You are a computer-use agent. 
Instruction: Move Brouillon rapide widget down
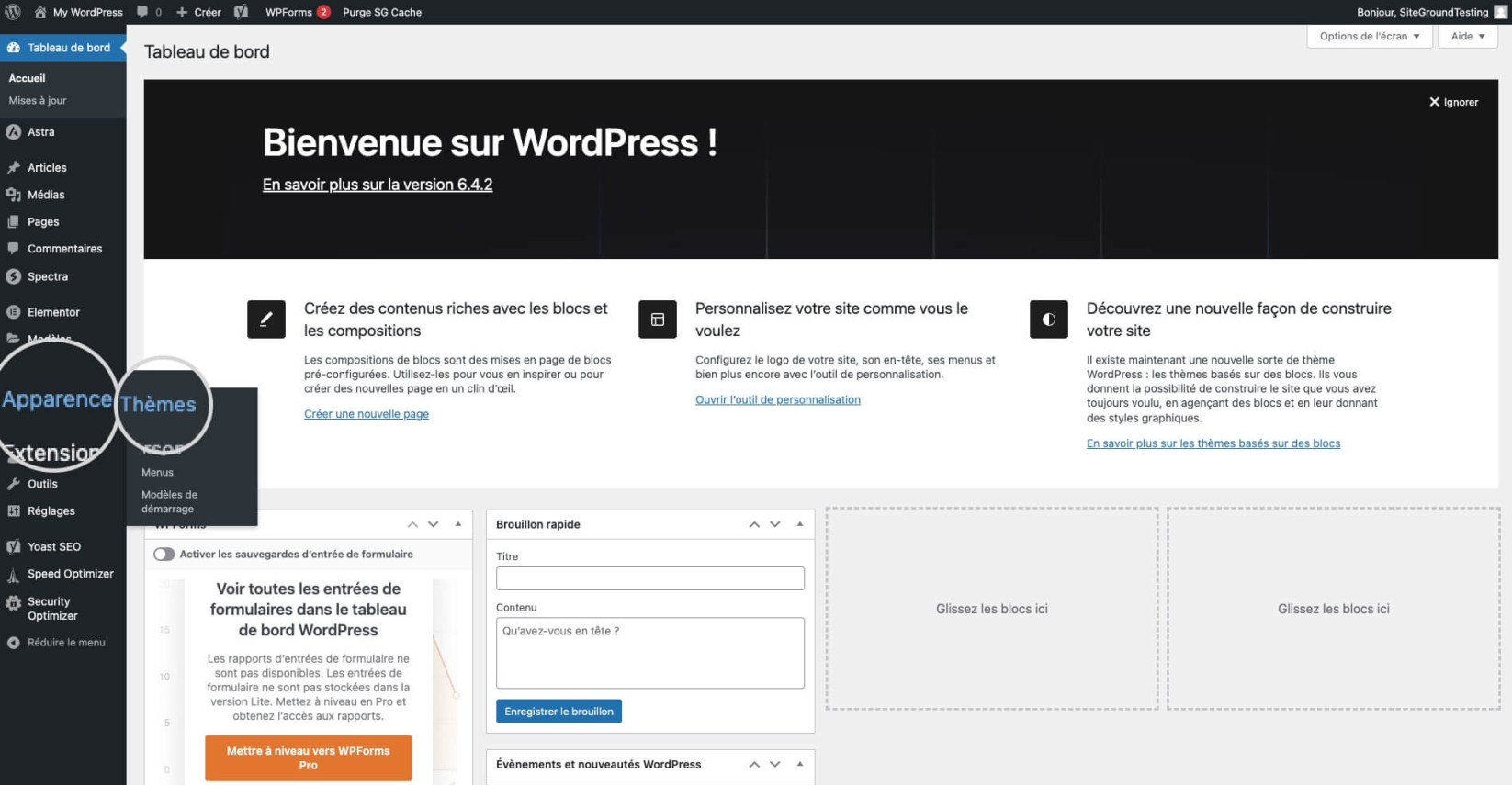[775, 524]
